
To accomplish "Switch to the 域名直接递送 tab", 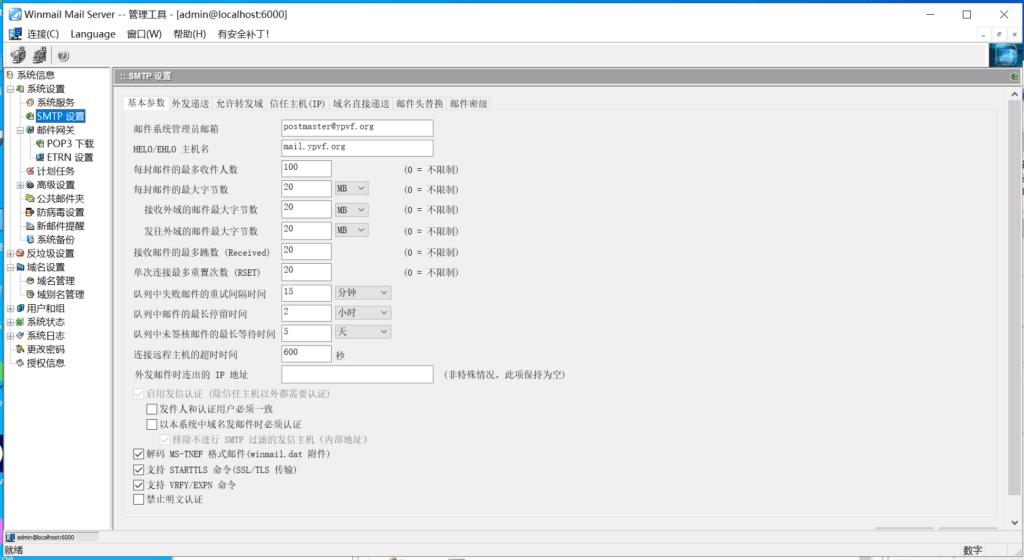I will [x=360, y=104].
